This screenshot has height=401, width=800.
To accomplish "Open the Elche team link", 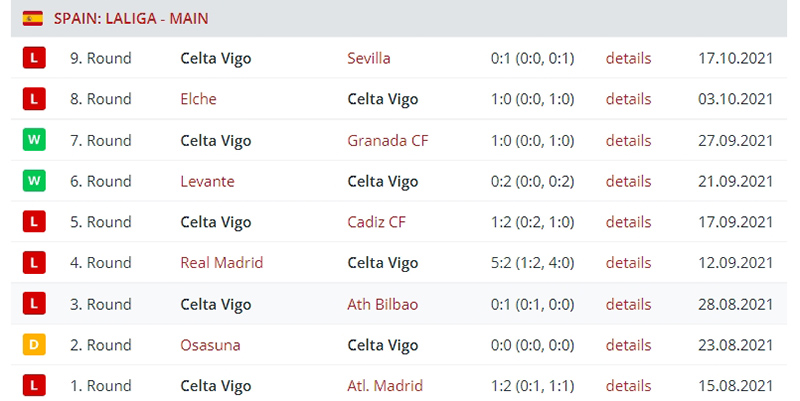I will pos(198,99).
